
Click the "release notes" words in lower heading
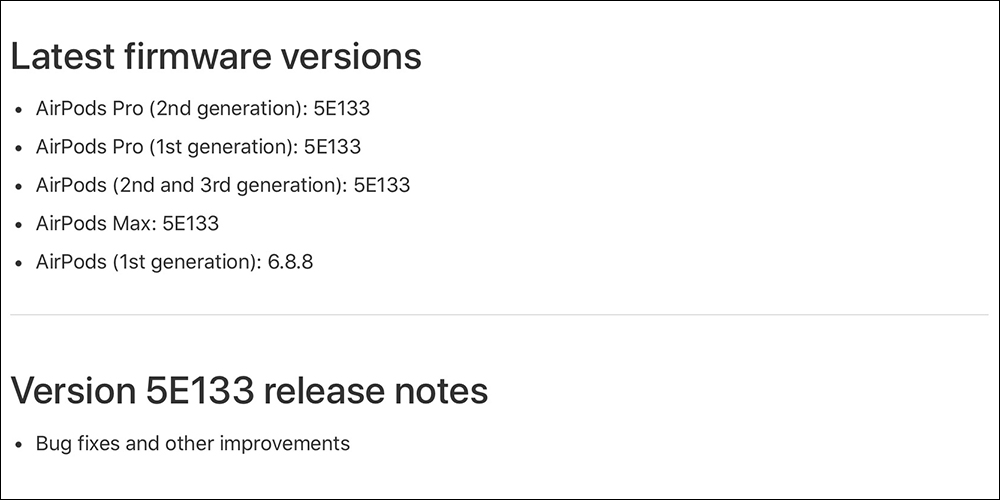(x=376, y=390)
